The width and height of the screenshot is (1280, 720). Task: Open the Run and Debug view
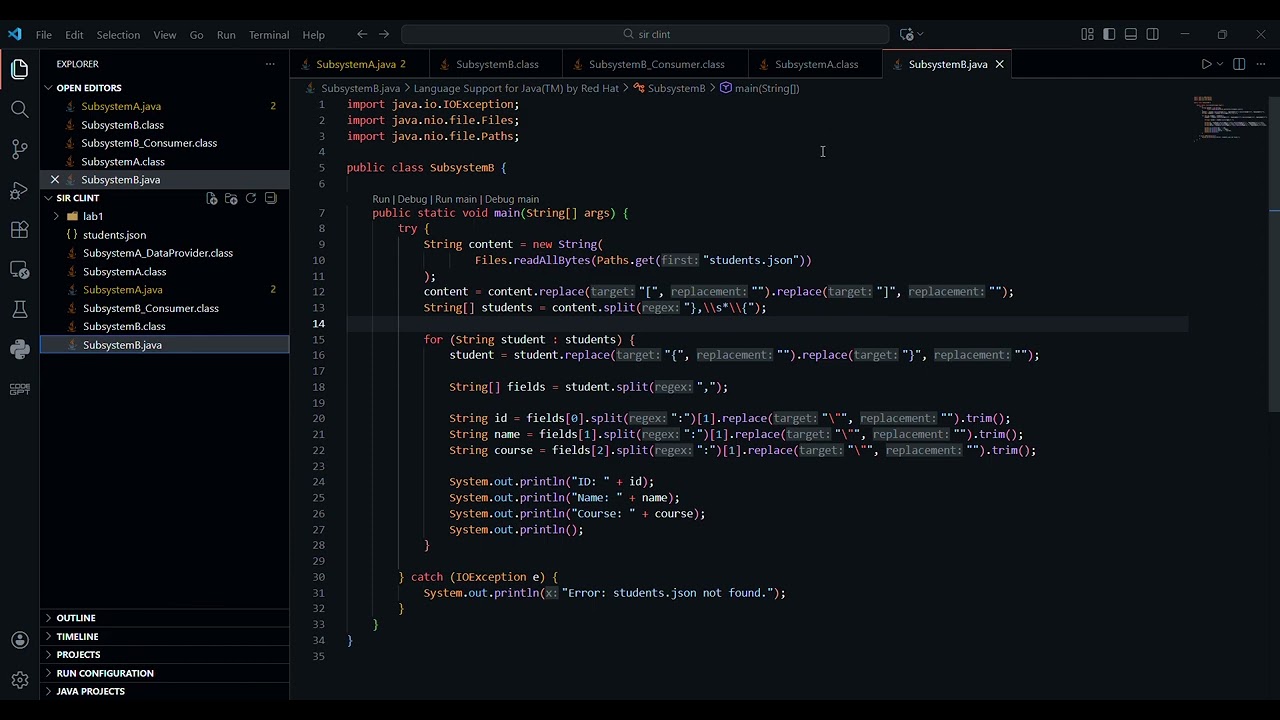(19, 190)
